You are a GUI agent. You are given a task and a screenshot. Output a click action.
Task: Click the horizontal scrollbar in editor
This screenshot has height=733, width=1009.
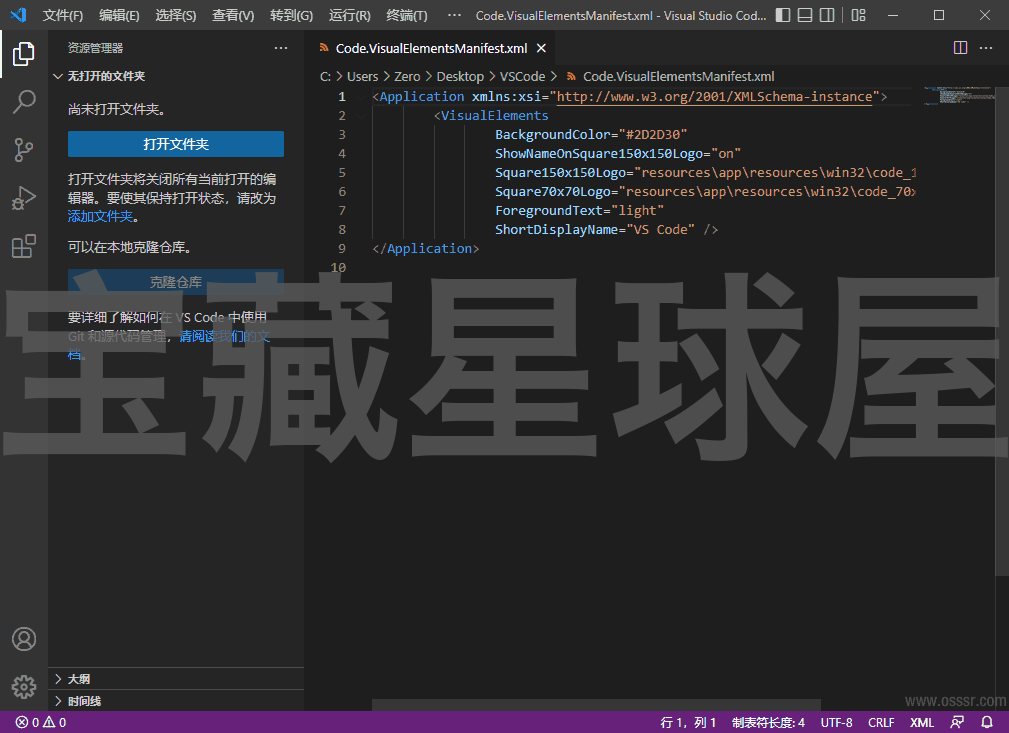click(x=596, y=705)
